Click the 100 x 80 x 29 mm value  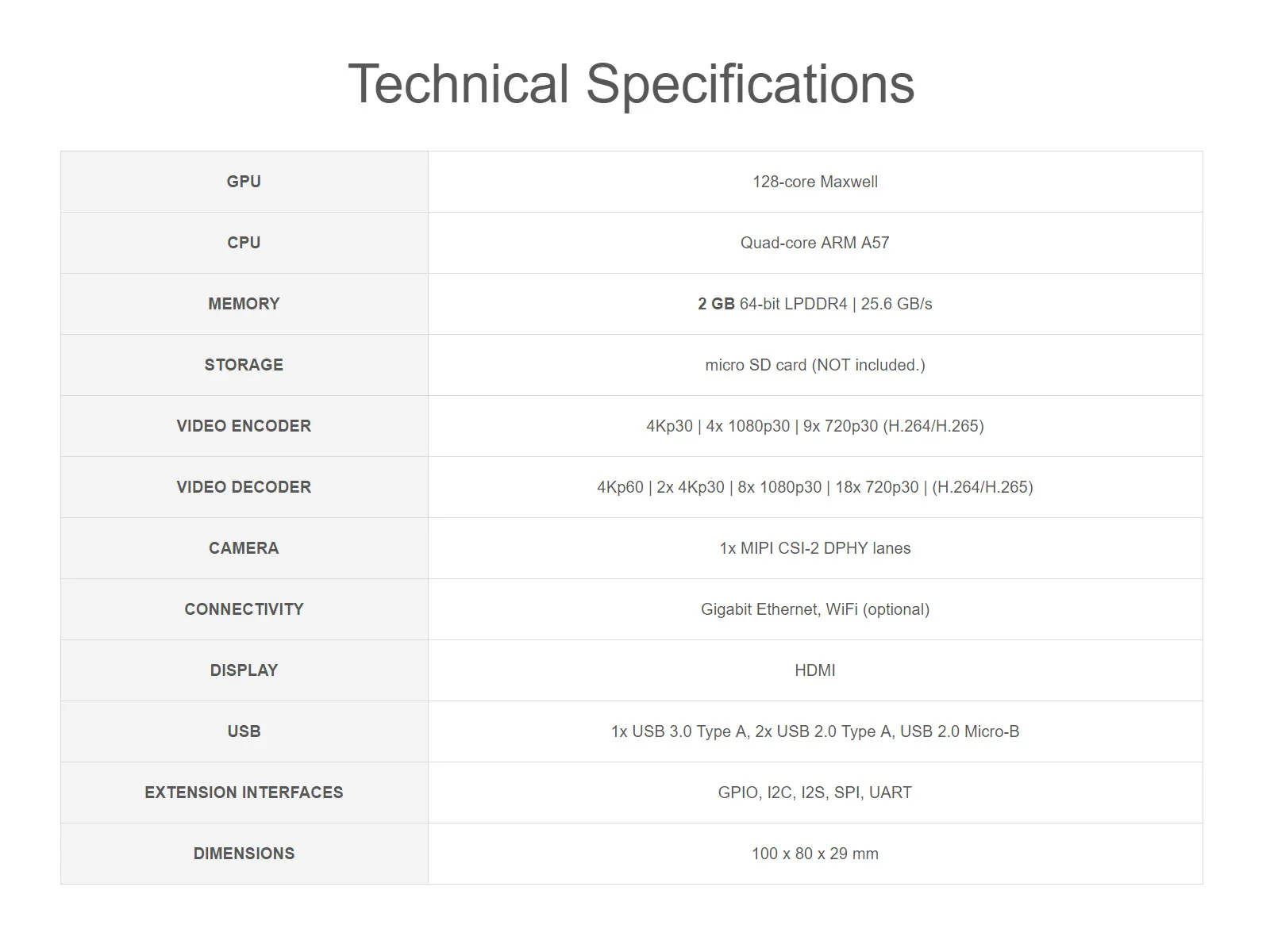pyautogui.click(x=815, y=854)
